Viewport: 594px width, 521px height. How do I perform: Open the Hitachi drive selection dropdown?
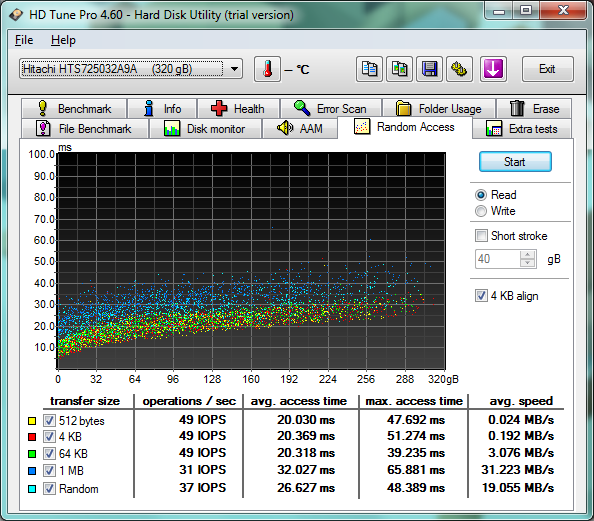[131, 69]
